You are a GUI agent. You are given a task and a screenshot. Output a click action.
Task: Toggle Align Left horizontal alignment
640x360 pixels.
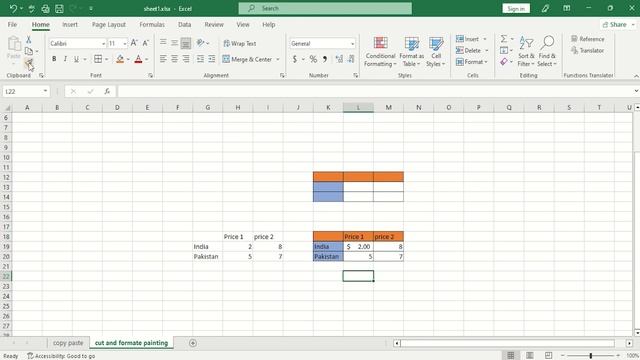(163, 59)
